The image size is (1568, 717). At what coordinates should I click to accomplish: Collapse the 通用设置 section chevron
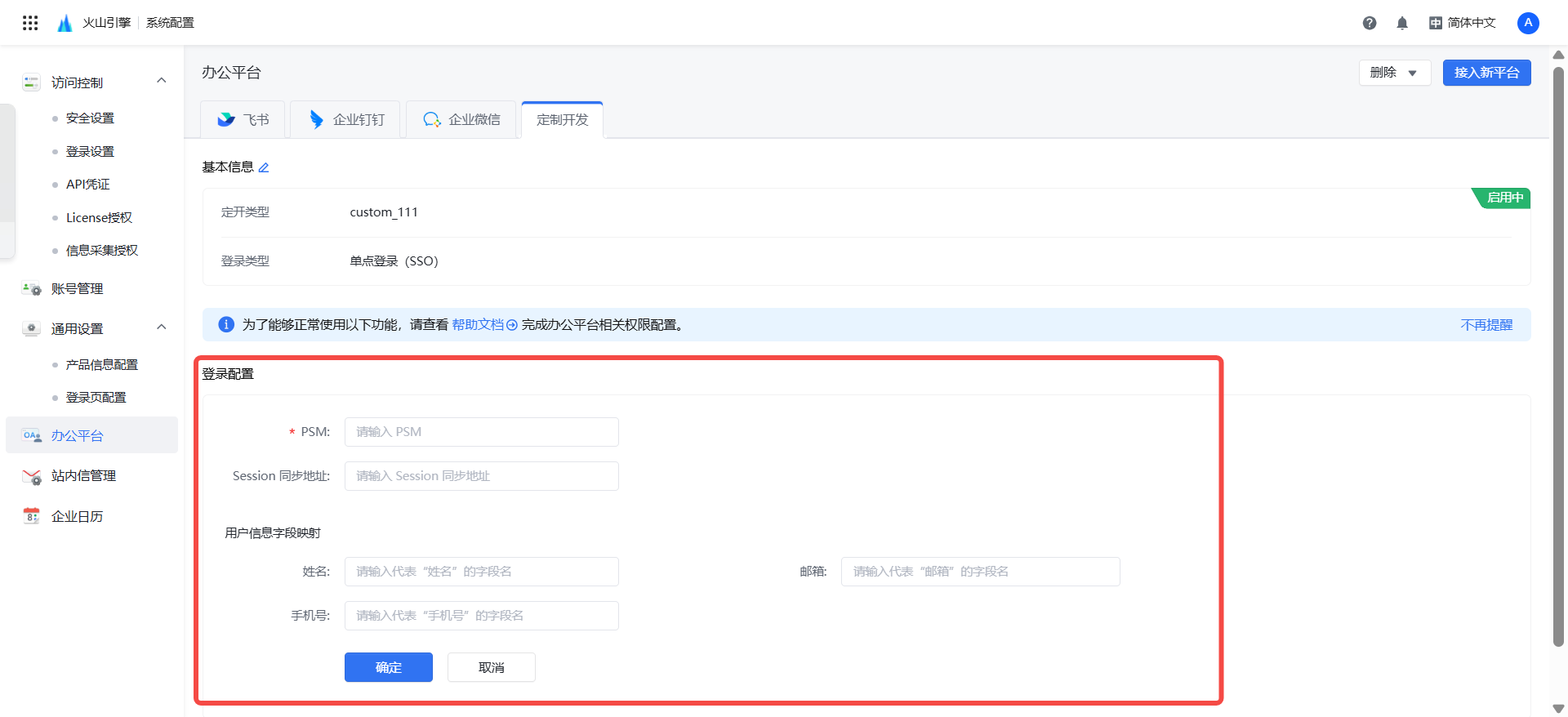162,327
